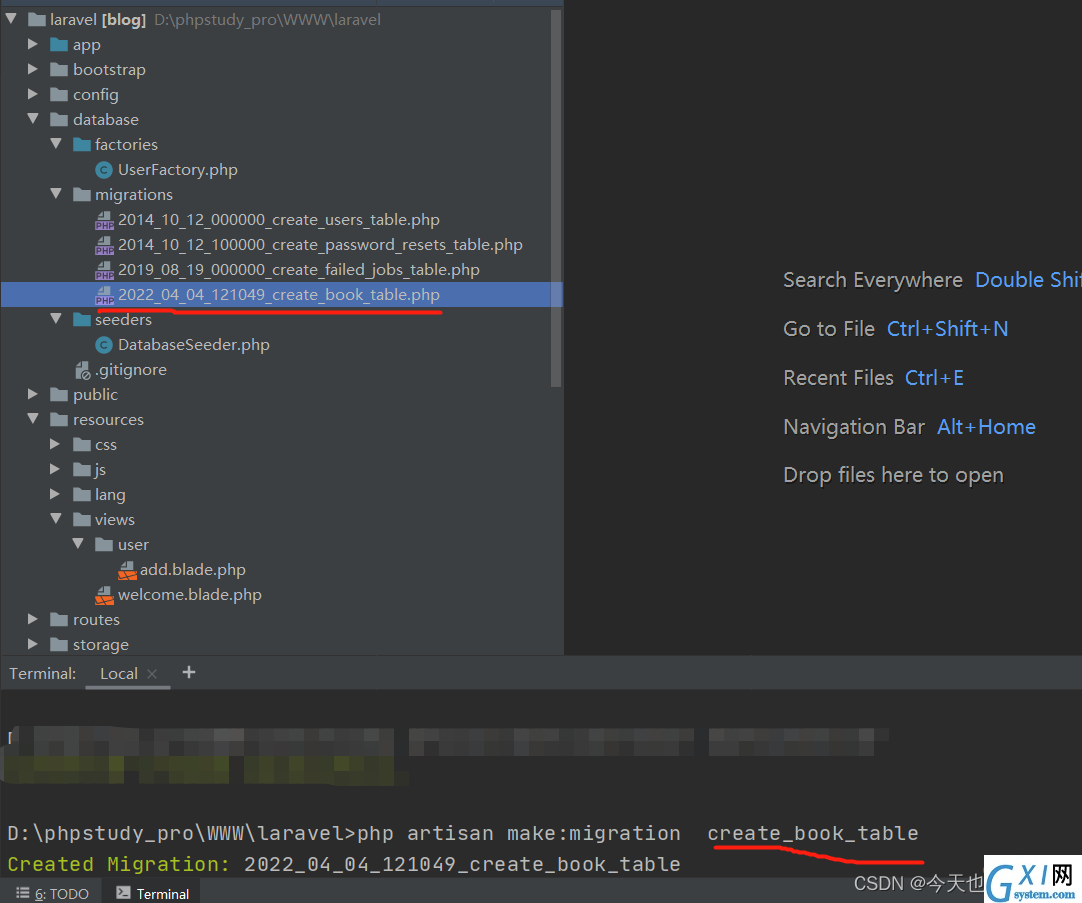
Task: Expand the app folder arrow
Action: point(32,44)
